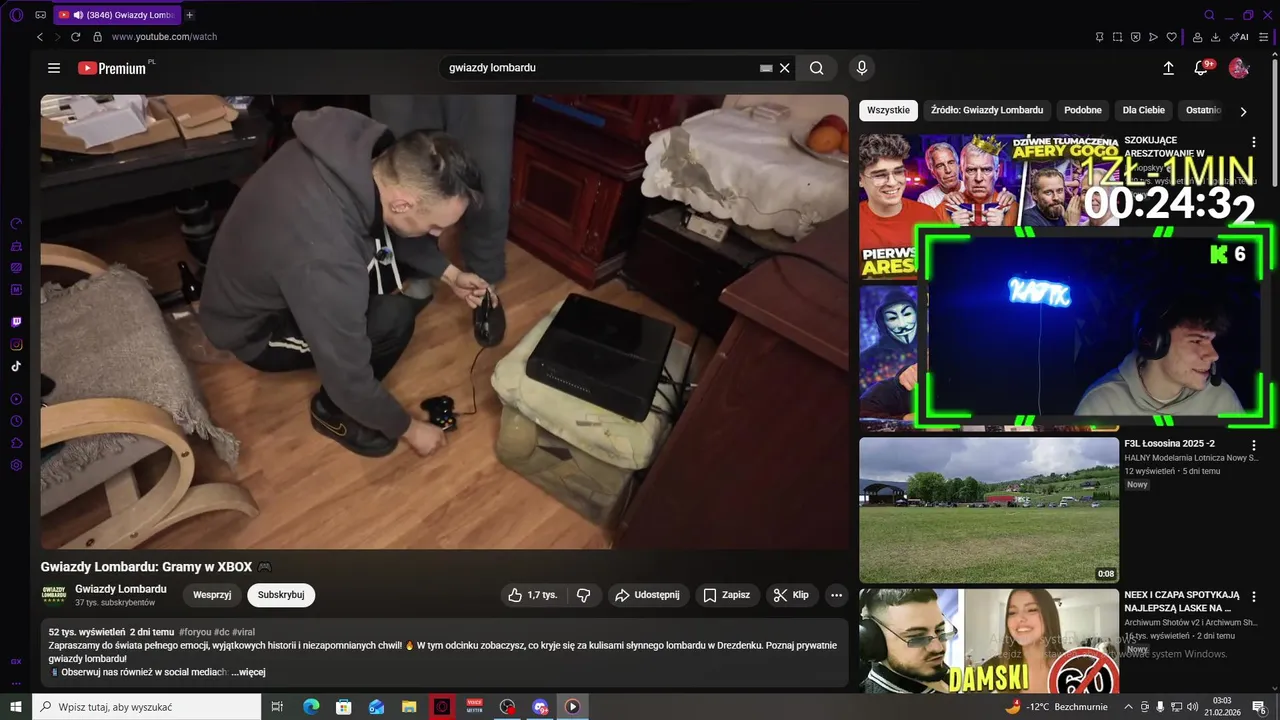Click the address bar URL
1280x720 pixels.
[164, 37]
